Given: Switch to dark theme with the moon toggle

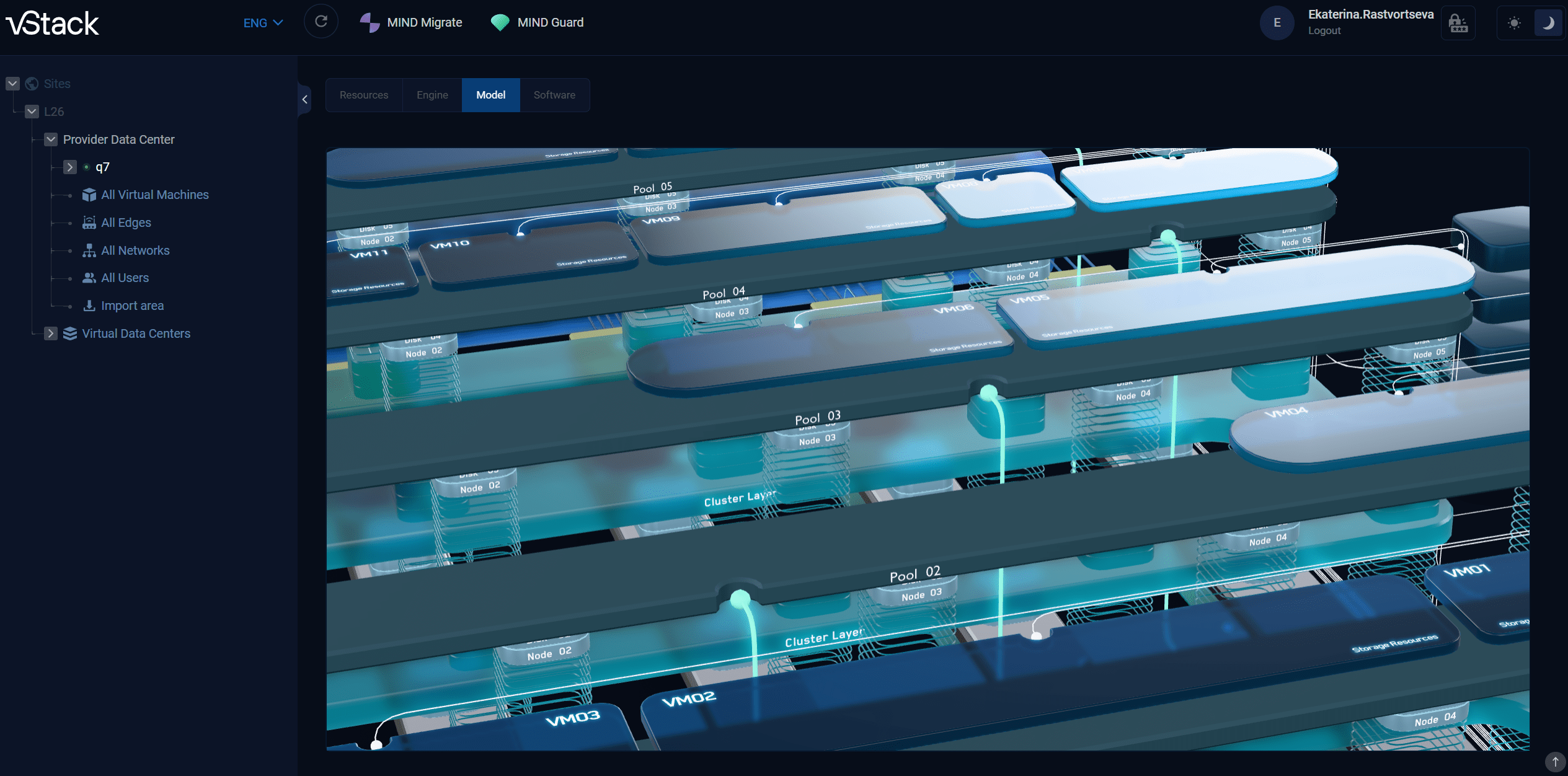Looking at the screenshot, I should [1548, 24].
